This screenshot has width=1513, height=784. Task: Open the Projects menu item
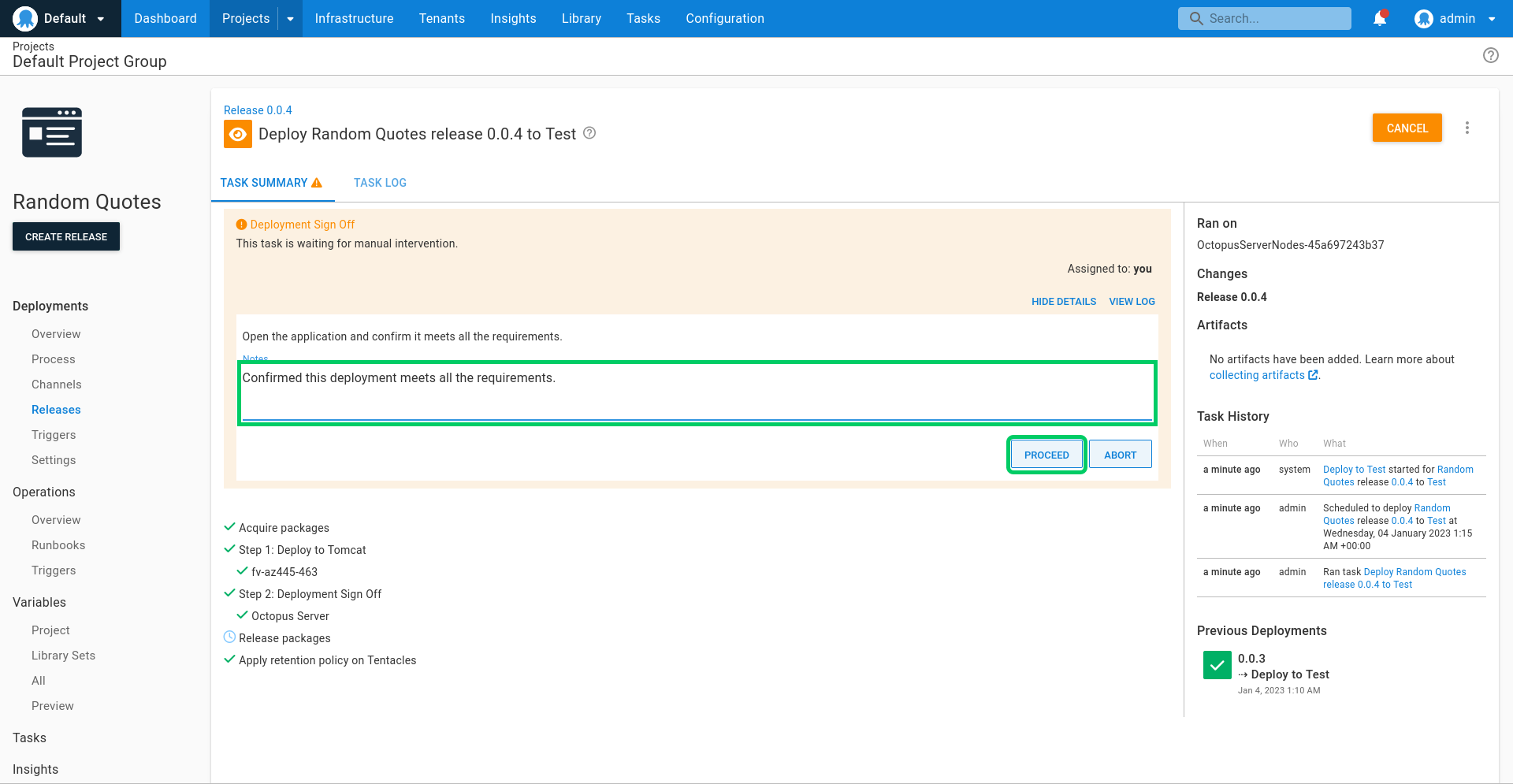(x=246, y=18)
